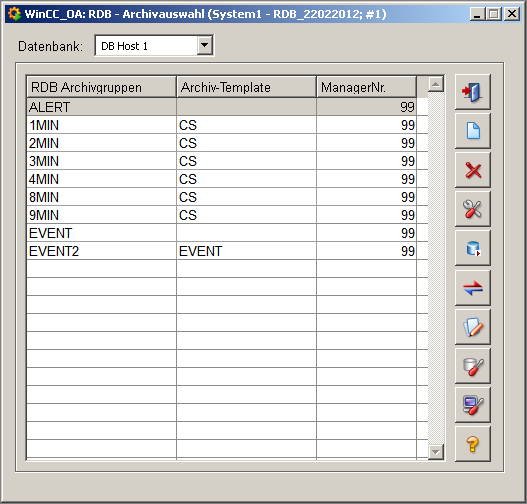
Task: Click the database cylinder icon button
Action: click(473, 248)
